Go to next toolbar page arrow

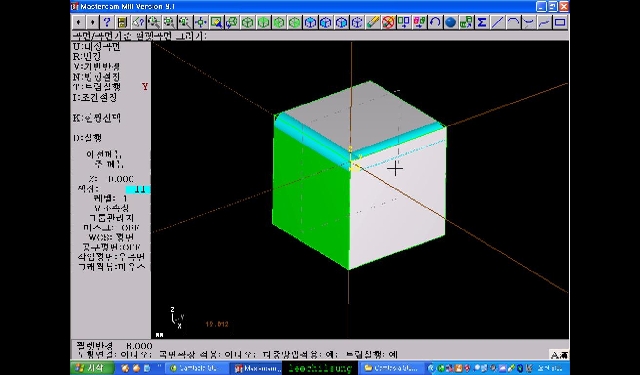(93, 22)
